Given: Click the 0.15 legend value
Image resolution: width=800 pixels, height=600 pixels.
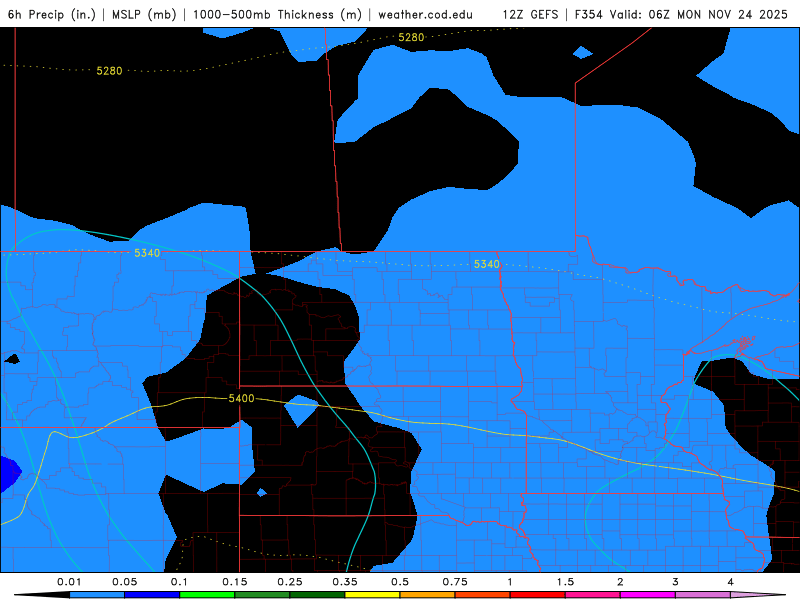Looking at the screenshot, I should click(x=235, y=582).
